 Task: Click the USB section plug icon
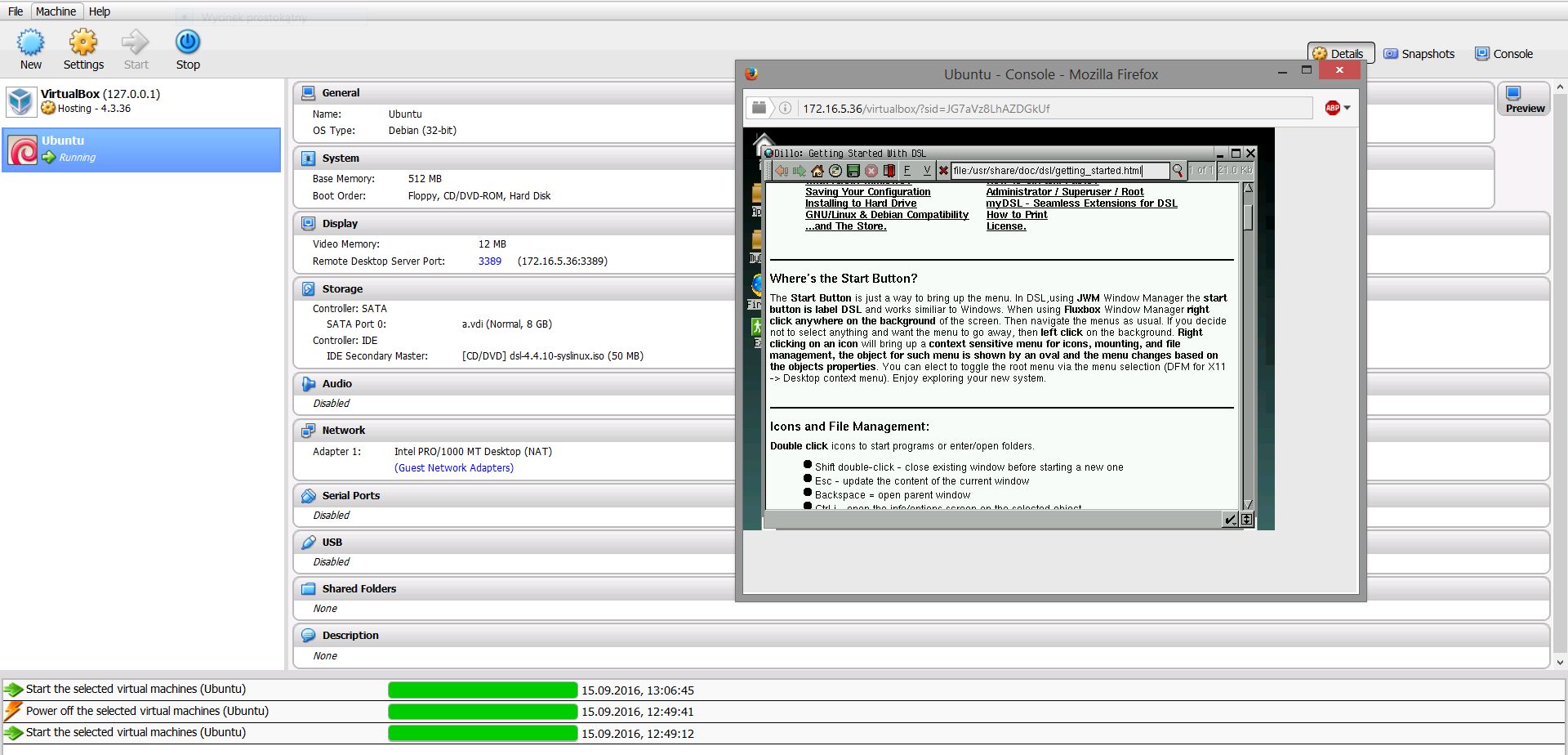(x=308, y=542)
